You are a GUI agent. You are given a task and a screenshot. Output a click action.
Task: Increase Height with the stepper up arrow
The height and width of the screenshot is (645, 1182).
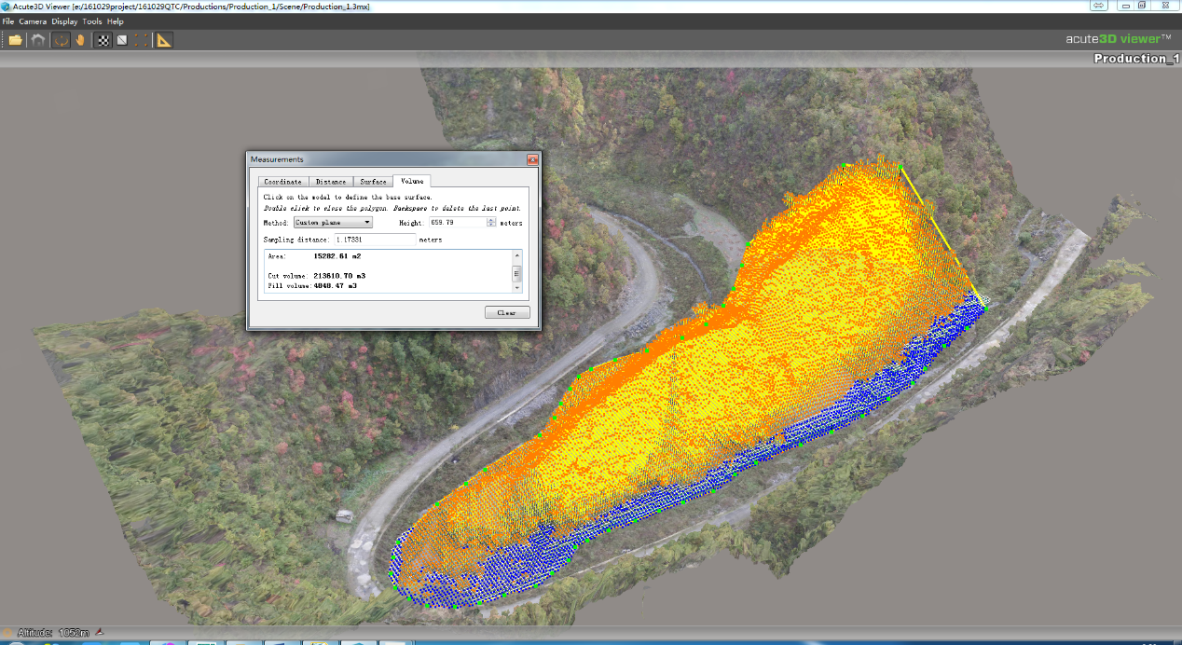pyautogui.click(x=491, y=220)
